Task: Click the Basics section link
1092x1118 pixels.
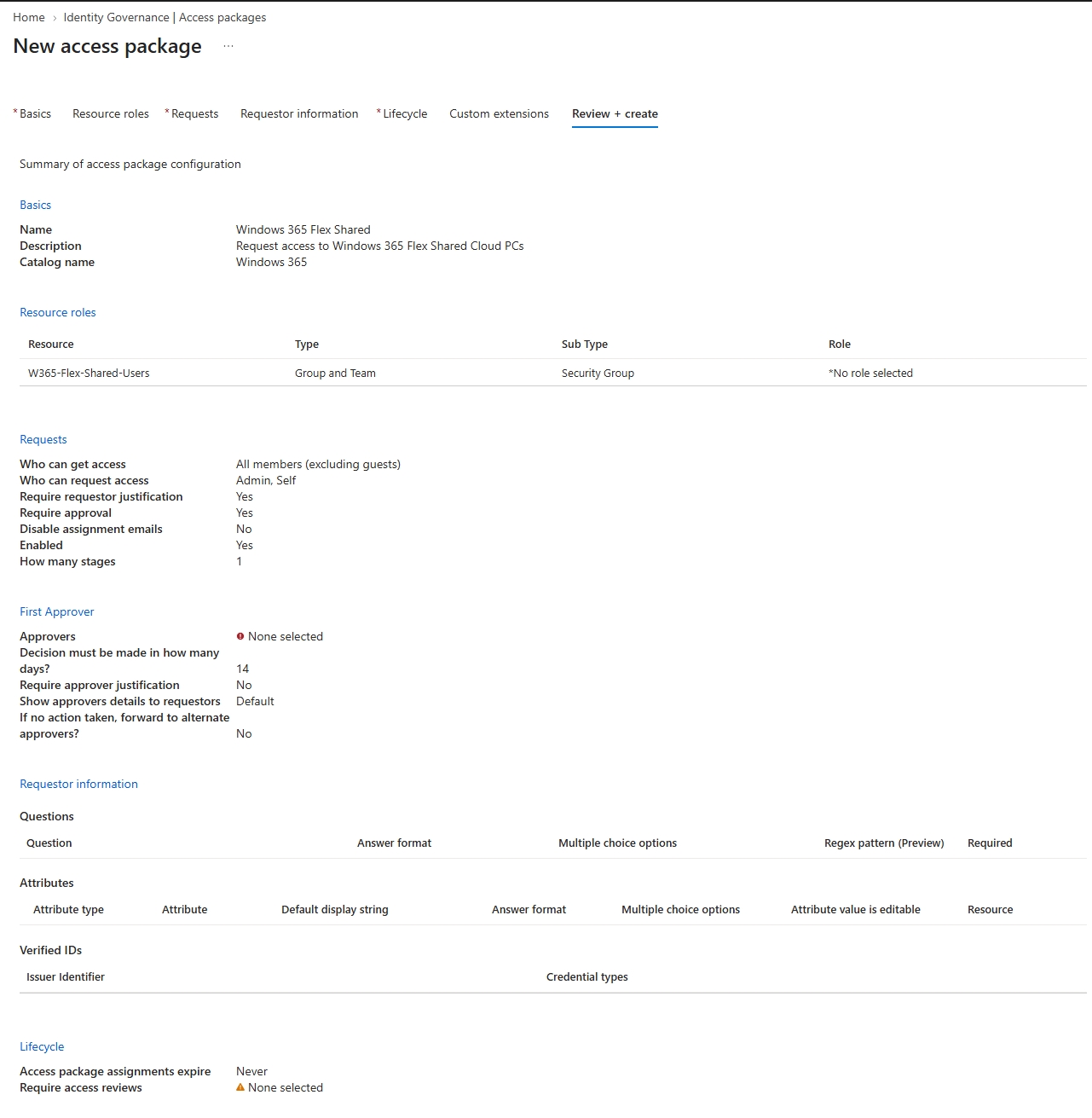Action: point(36,205)
